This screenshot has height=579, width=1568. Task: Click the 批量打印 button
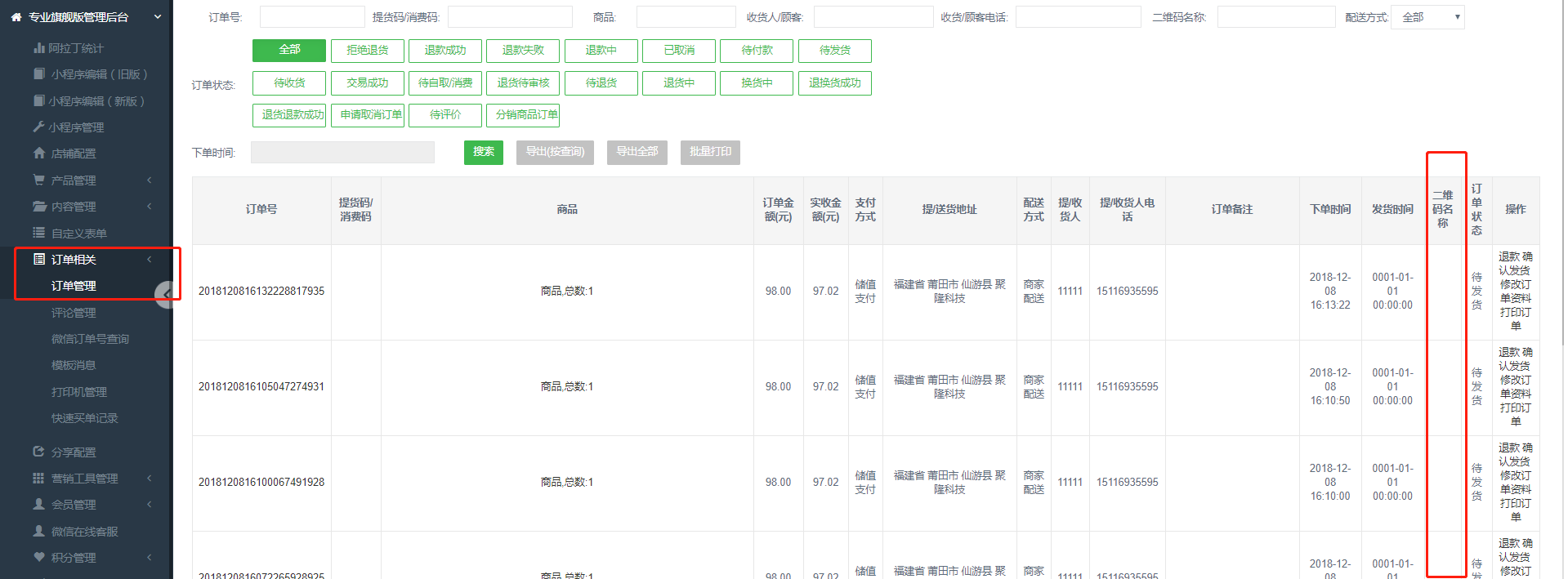tap(709, 153)
